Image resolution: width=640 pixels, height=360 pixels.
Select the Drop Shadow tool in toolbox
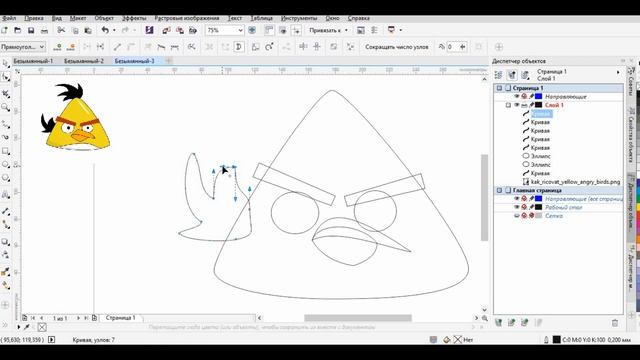[5, 242]
